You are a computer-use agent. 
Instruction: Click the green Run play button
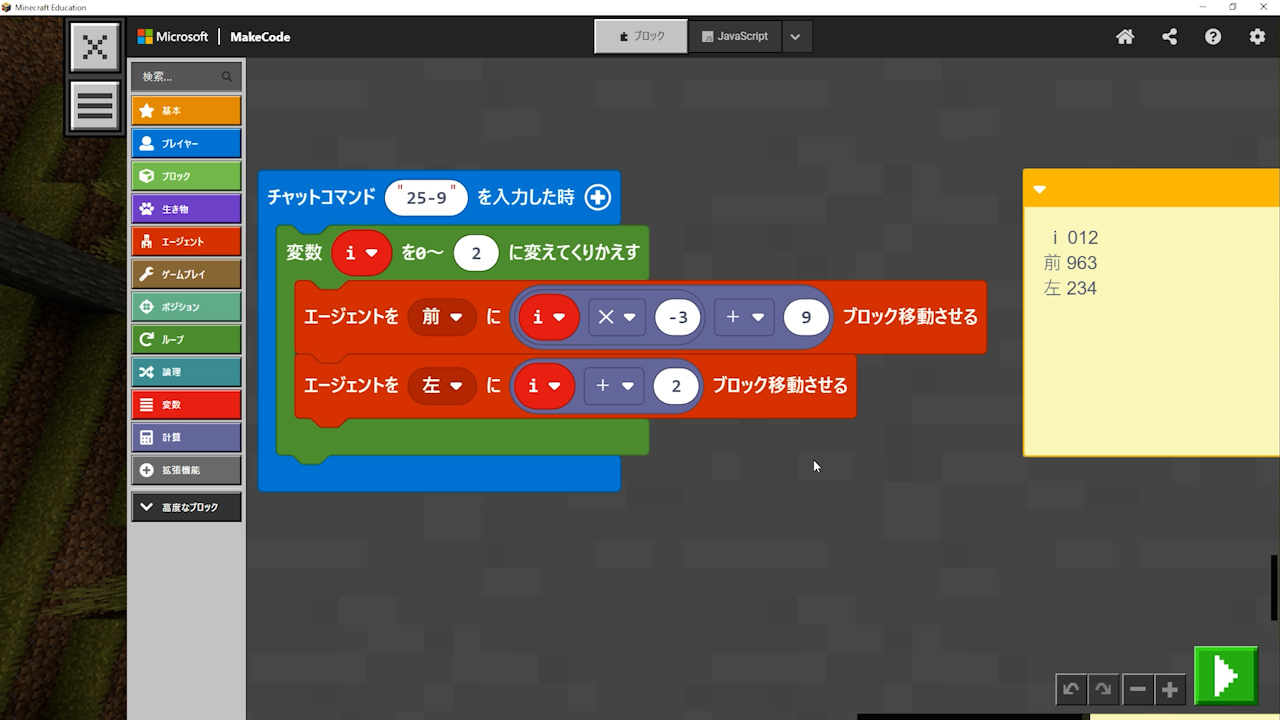[x=1225, y=676]
